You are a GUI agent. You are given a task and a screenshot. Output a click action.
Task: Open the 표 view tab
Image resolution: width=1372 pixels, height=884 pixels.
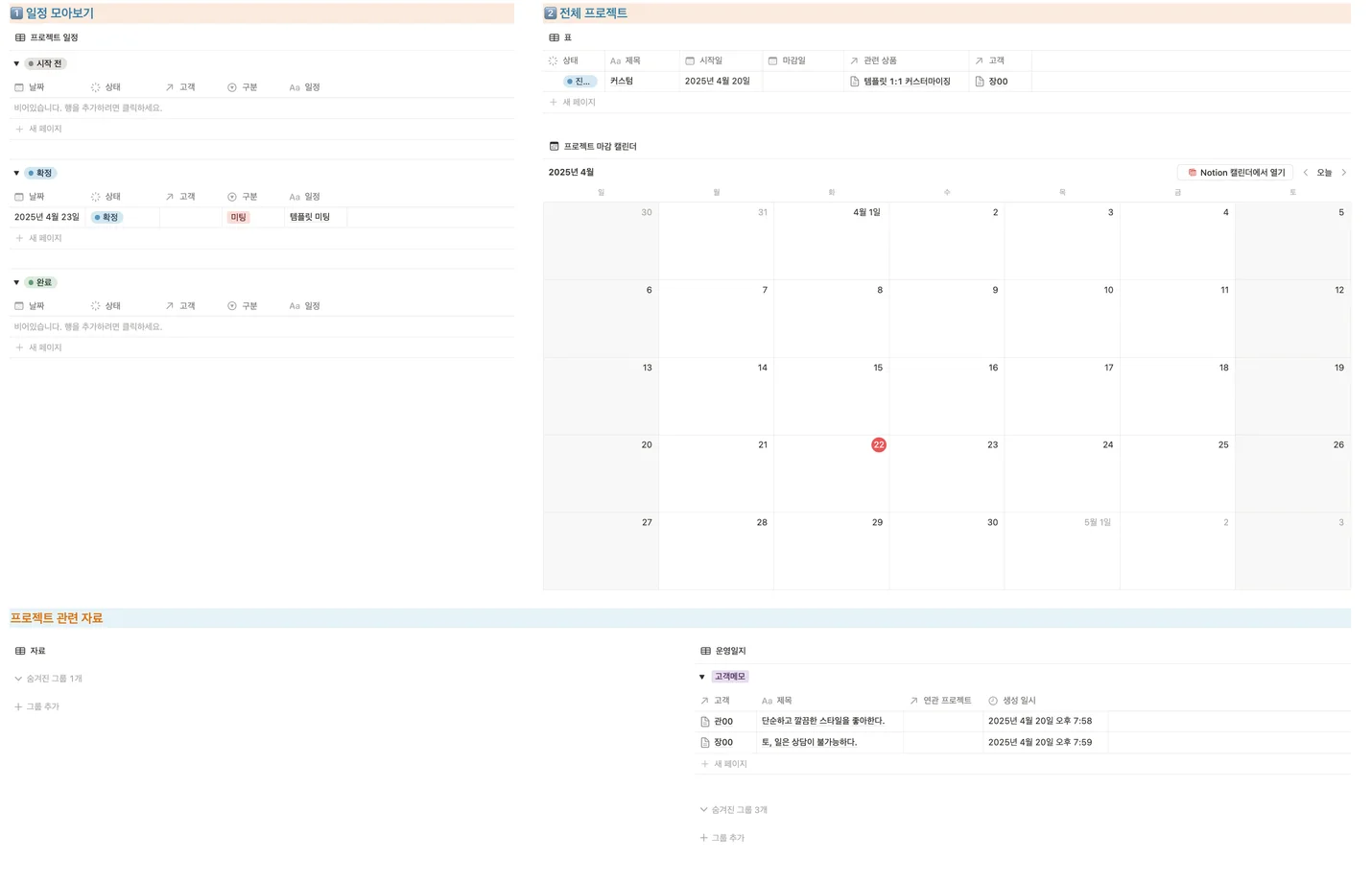559,37
